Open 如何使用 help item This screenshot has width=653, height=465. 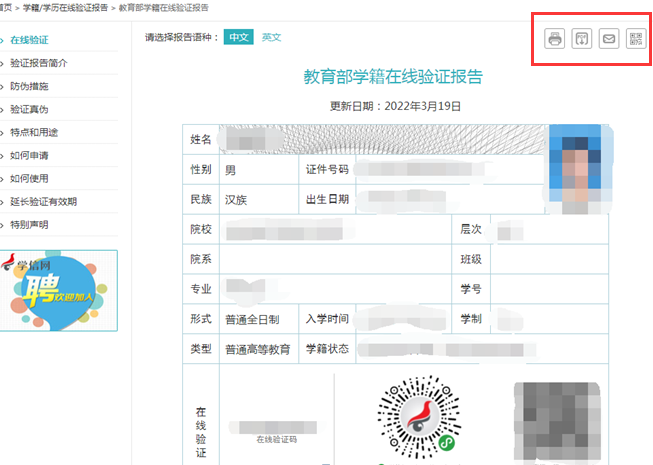click(29, 178)
